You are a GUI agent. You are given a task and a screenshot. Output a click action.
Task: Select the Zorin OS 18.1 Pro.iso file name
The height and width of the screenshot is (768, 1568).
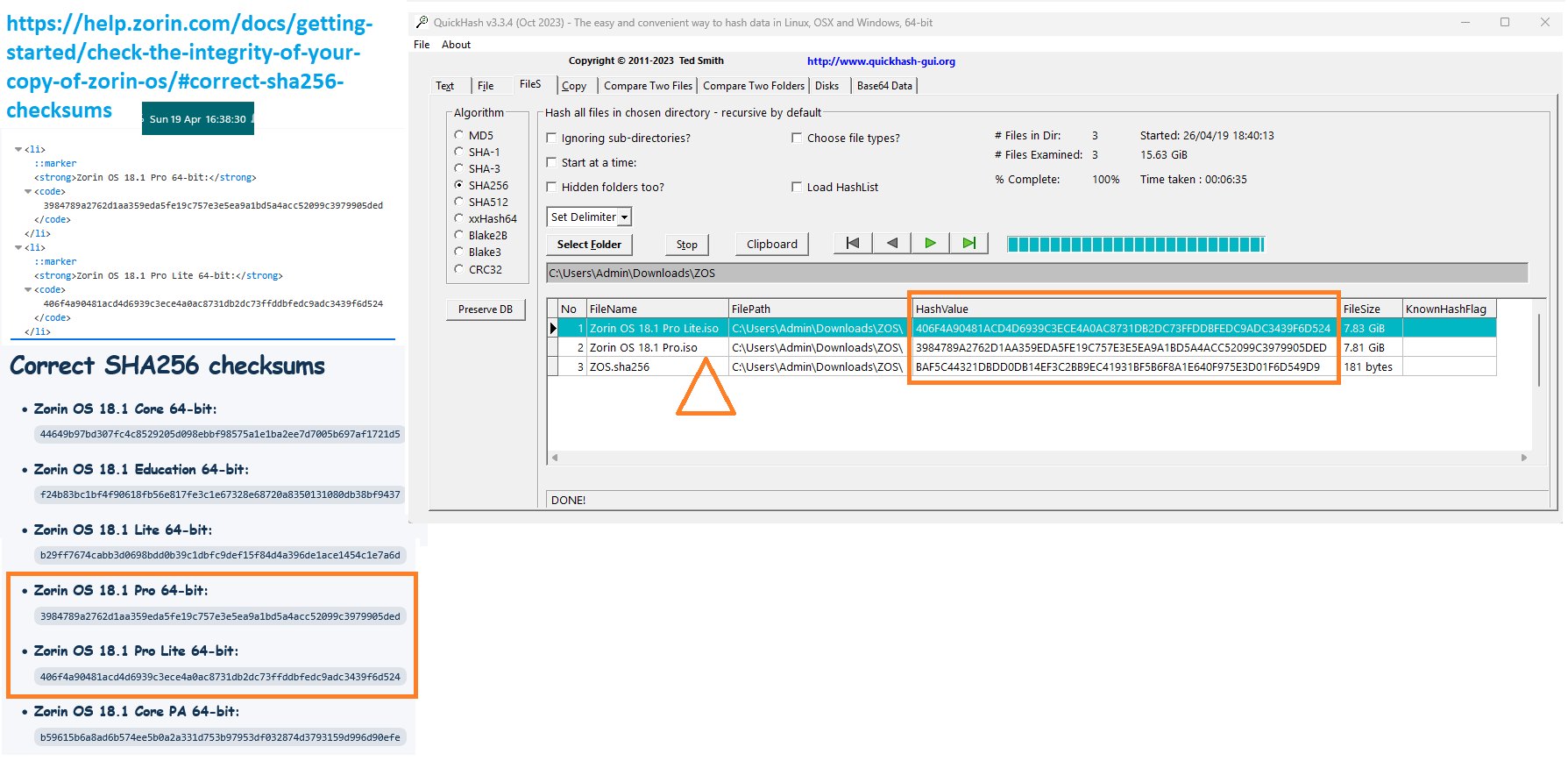(x=643, y=348)
